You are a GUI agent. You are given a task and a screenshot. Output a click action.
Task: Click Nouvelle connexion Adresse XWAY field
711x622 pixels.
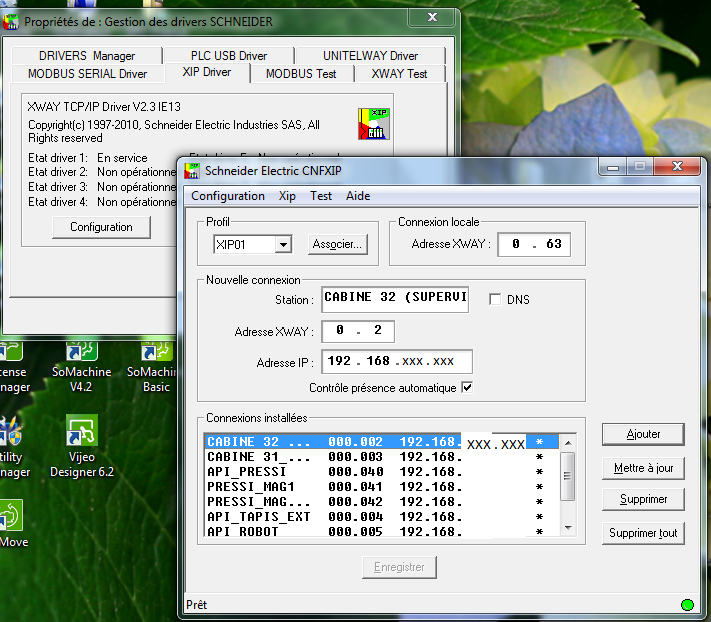pyautogui.click(x=358, y=331)
